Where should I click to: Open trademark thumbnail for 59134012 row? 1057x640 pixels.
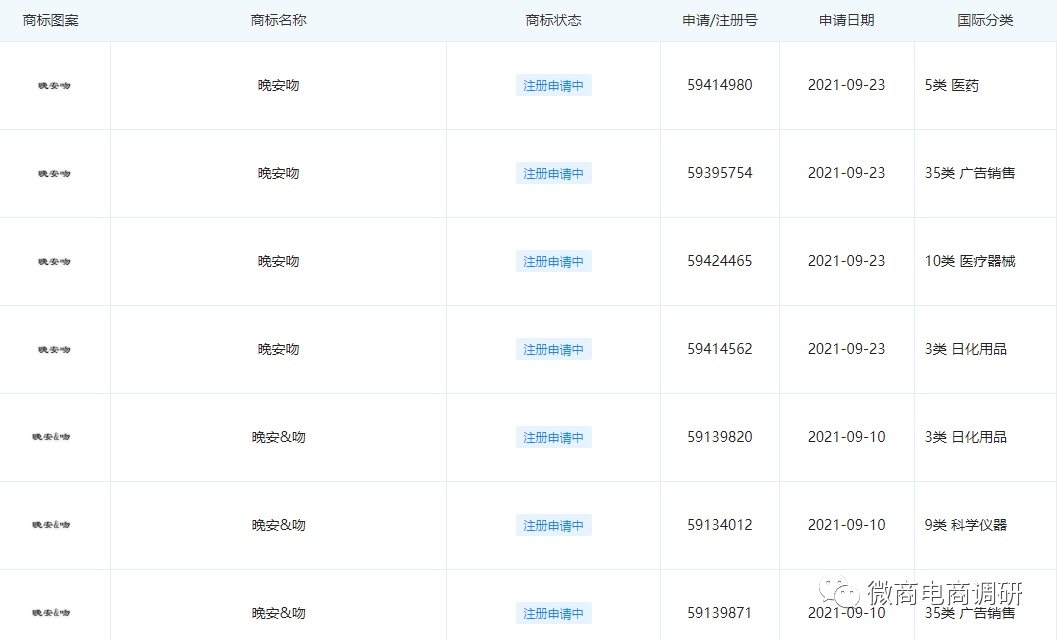tap(51, 525)
